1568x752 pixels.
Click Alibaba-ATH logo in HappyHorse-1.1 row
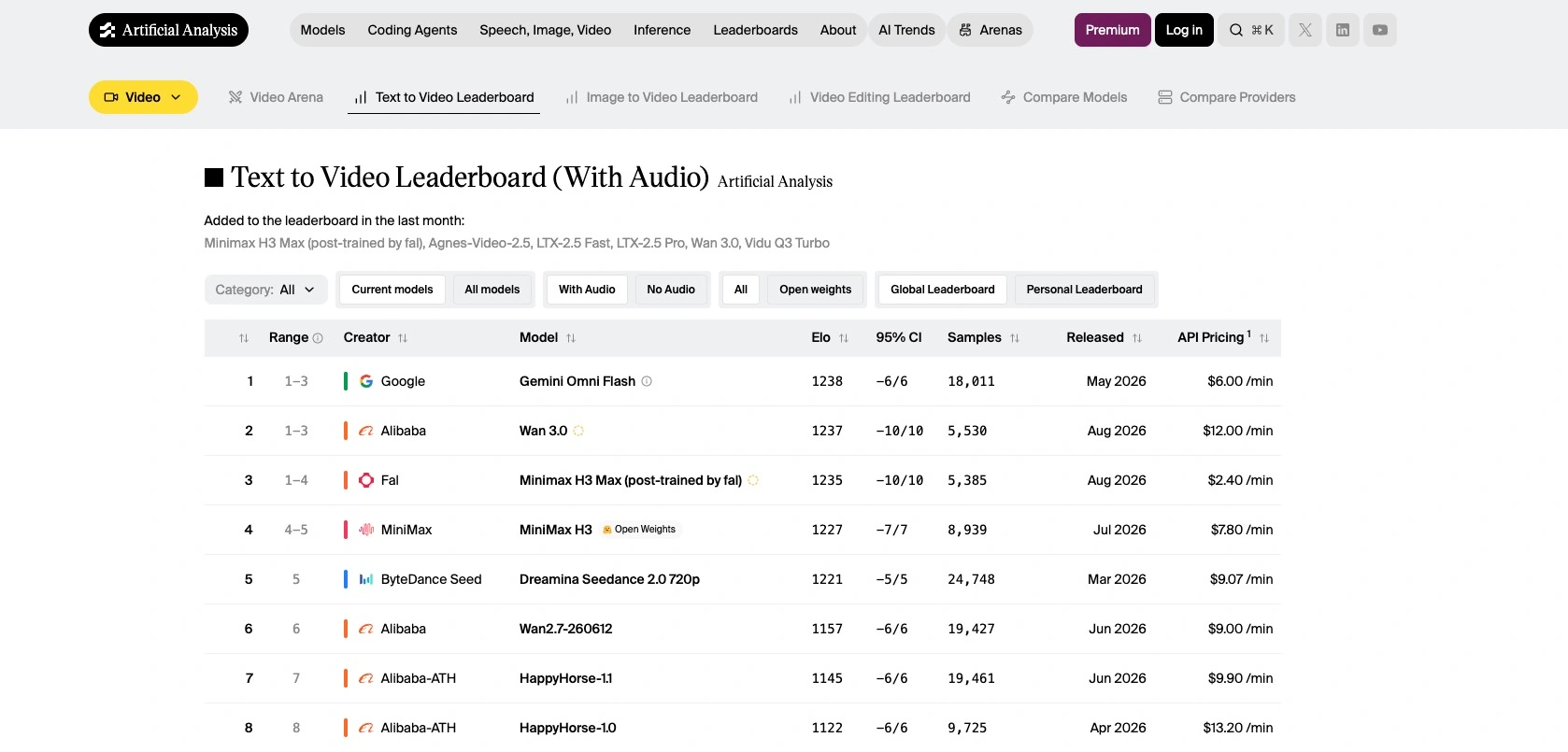click(366, 678)
